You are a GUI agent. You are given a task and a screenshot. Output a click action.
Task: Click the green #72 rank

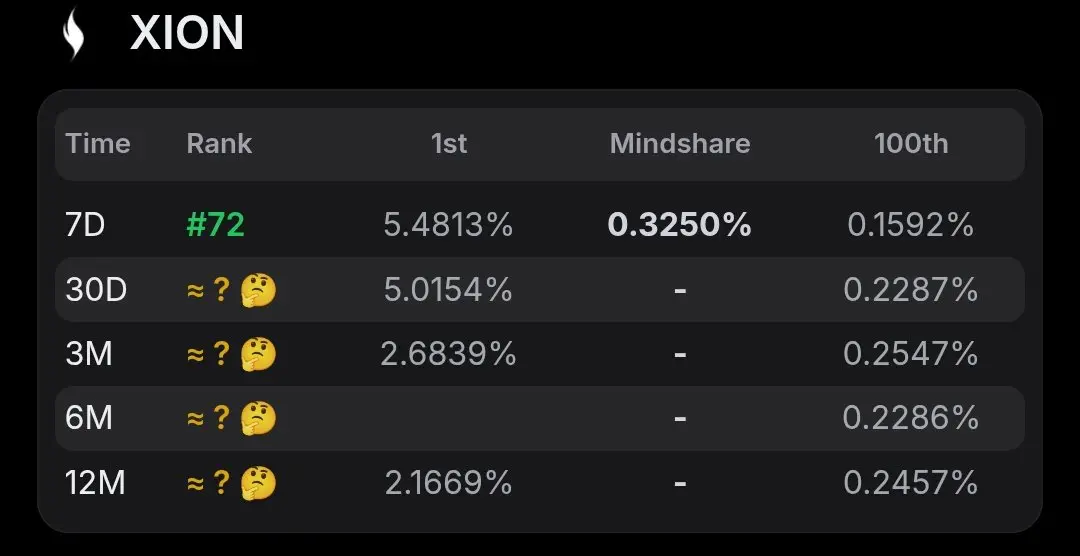click(x=216, y=225)
